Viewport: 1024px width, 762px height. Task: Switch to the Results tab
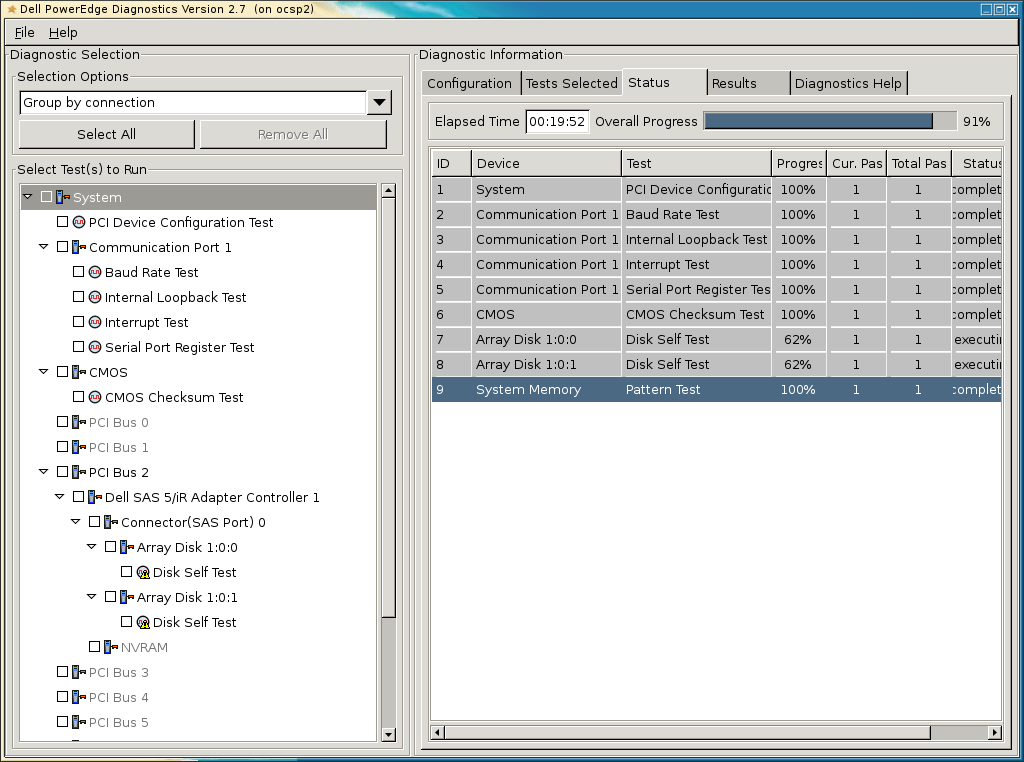tap(747, 83)
